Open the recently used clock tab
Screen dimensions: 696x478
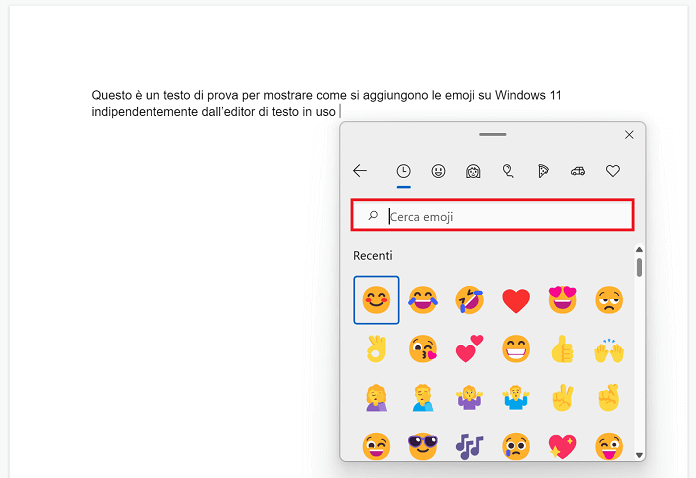coord(403,171)
